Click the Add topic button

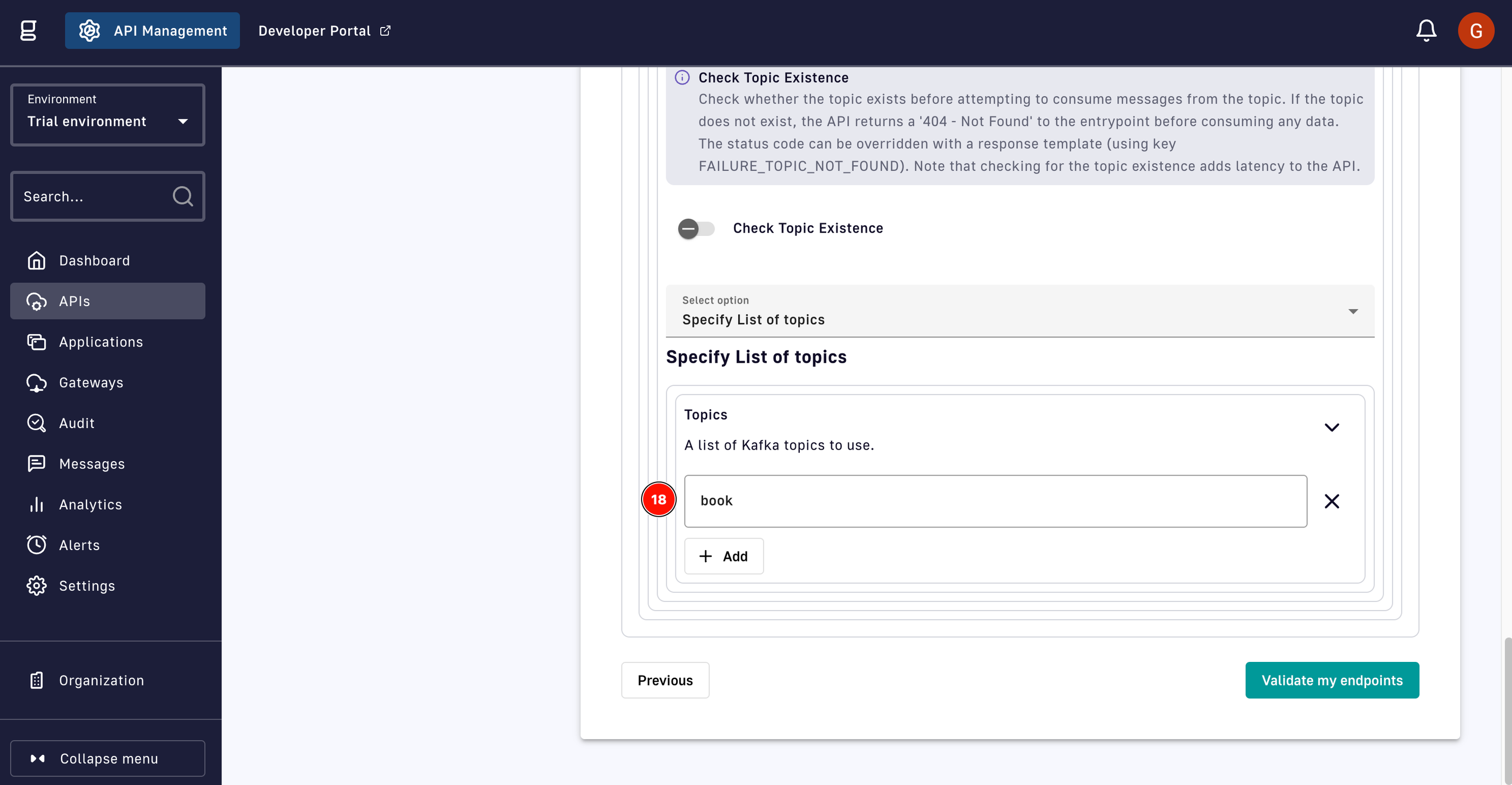pos(723,556)
